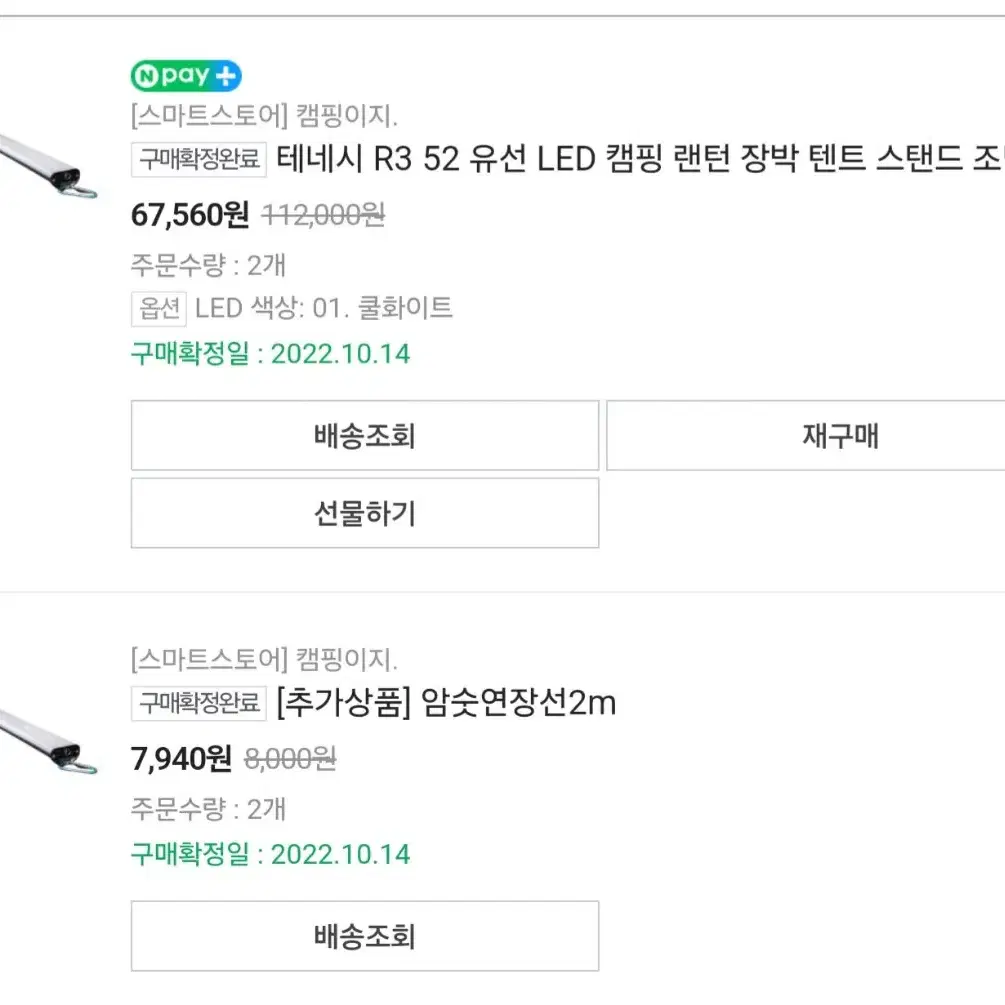
Task: Open 테네시 R3 52 유선 LED product title
Action: pos(640,158)
